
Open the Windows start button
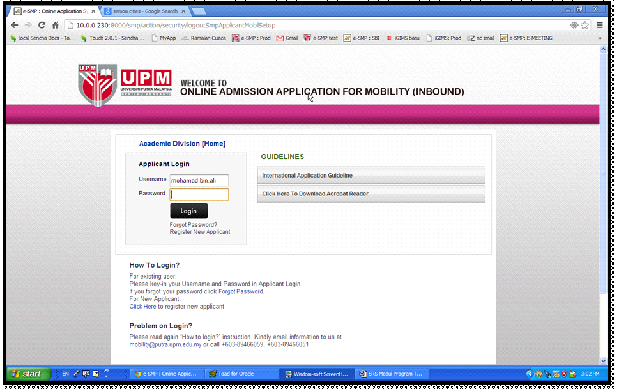(28, 373)
